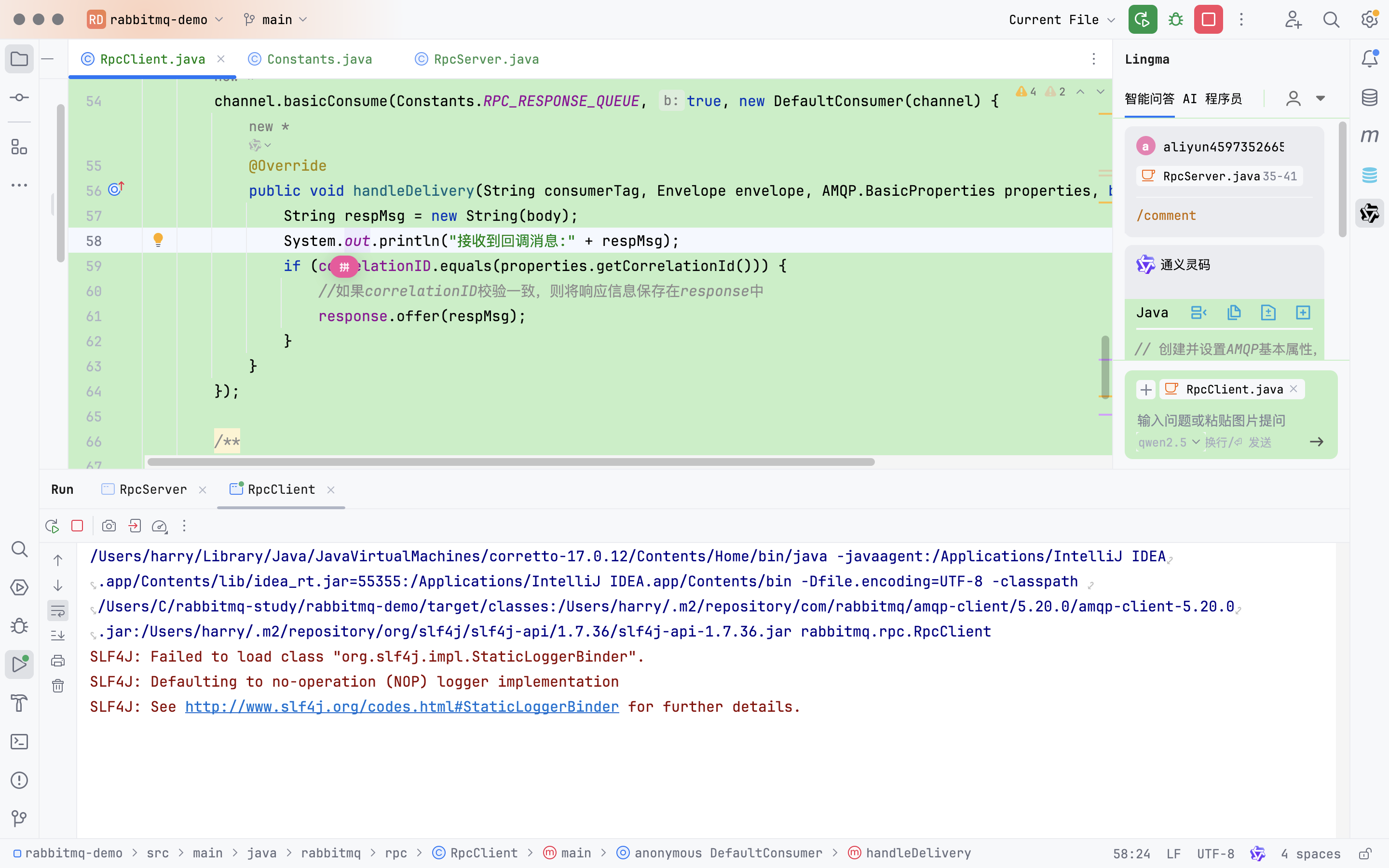This screenshot has width=1389, height=868.
Task: Open the Maven tool window
Action: tap(1370, 136)
